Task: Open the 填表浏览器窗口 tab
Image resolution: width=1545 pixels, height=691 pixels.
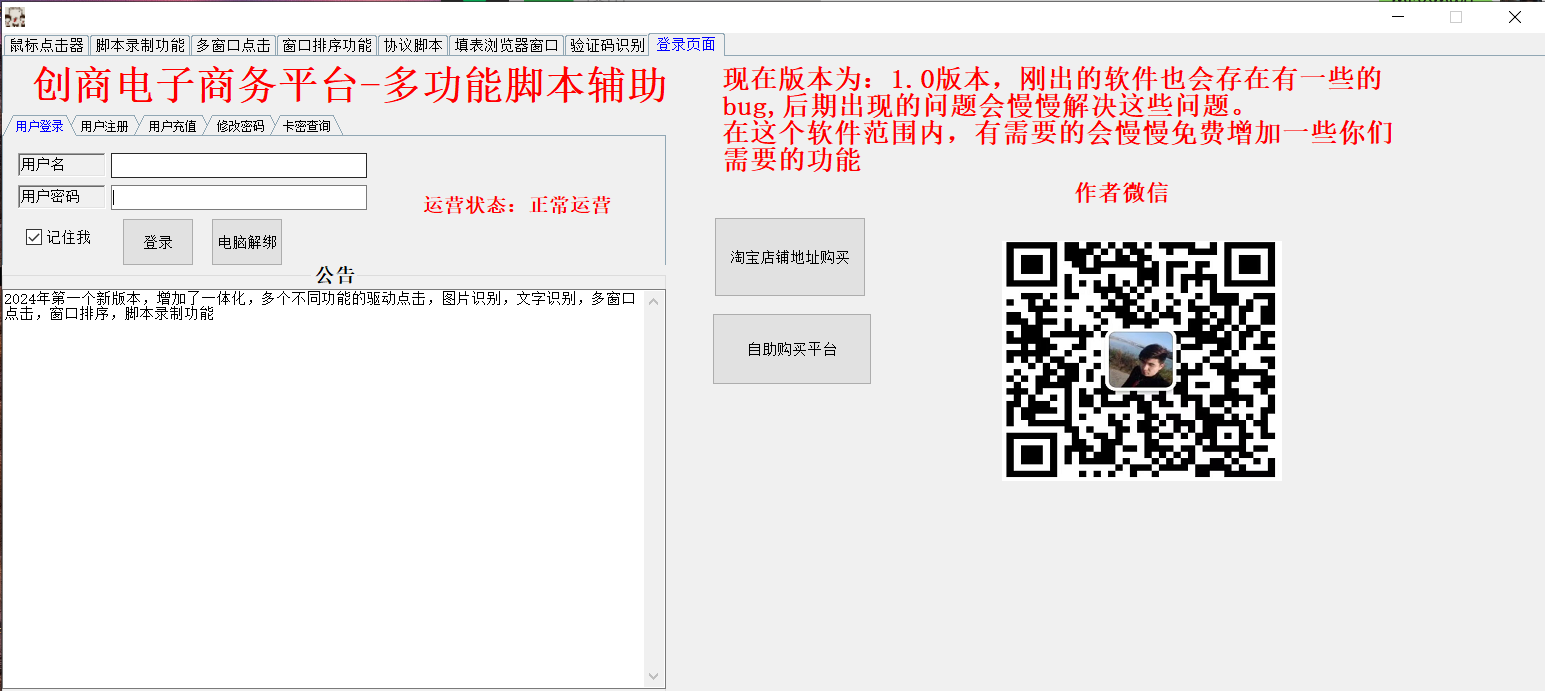Action: point(506,45)
